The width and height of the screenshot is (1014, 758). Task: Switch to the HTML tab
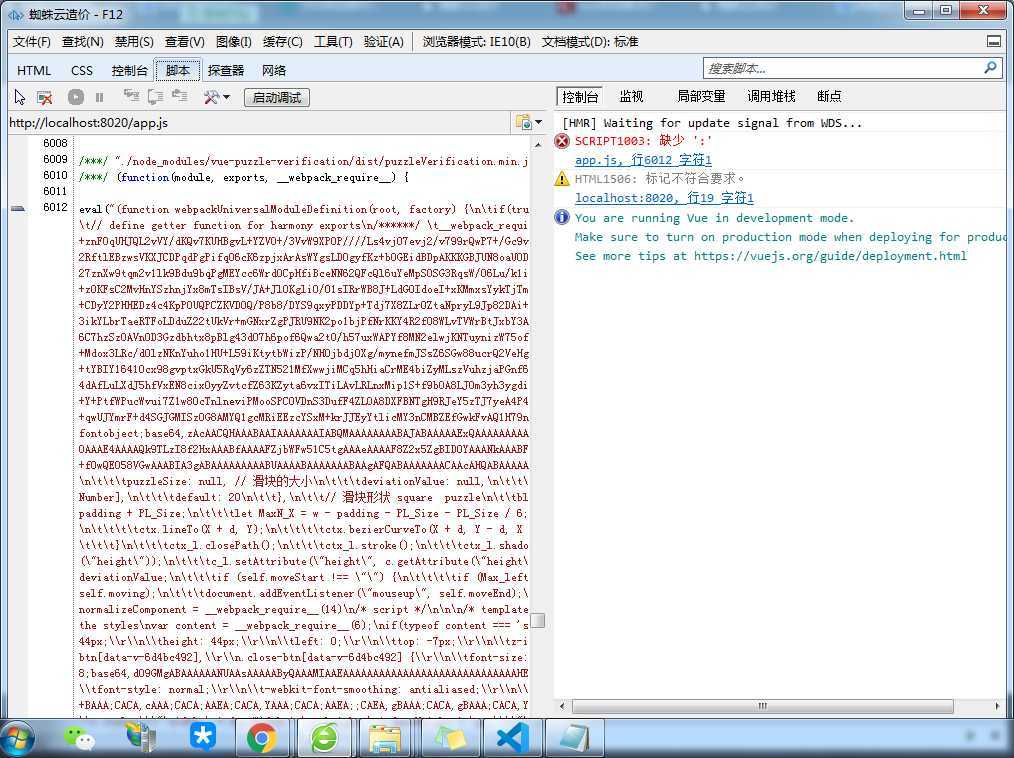click(x=34, y=70)
